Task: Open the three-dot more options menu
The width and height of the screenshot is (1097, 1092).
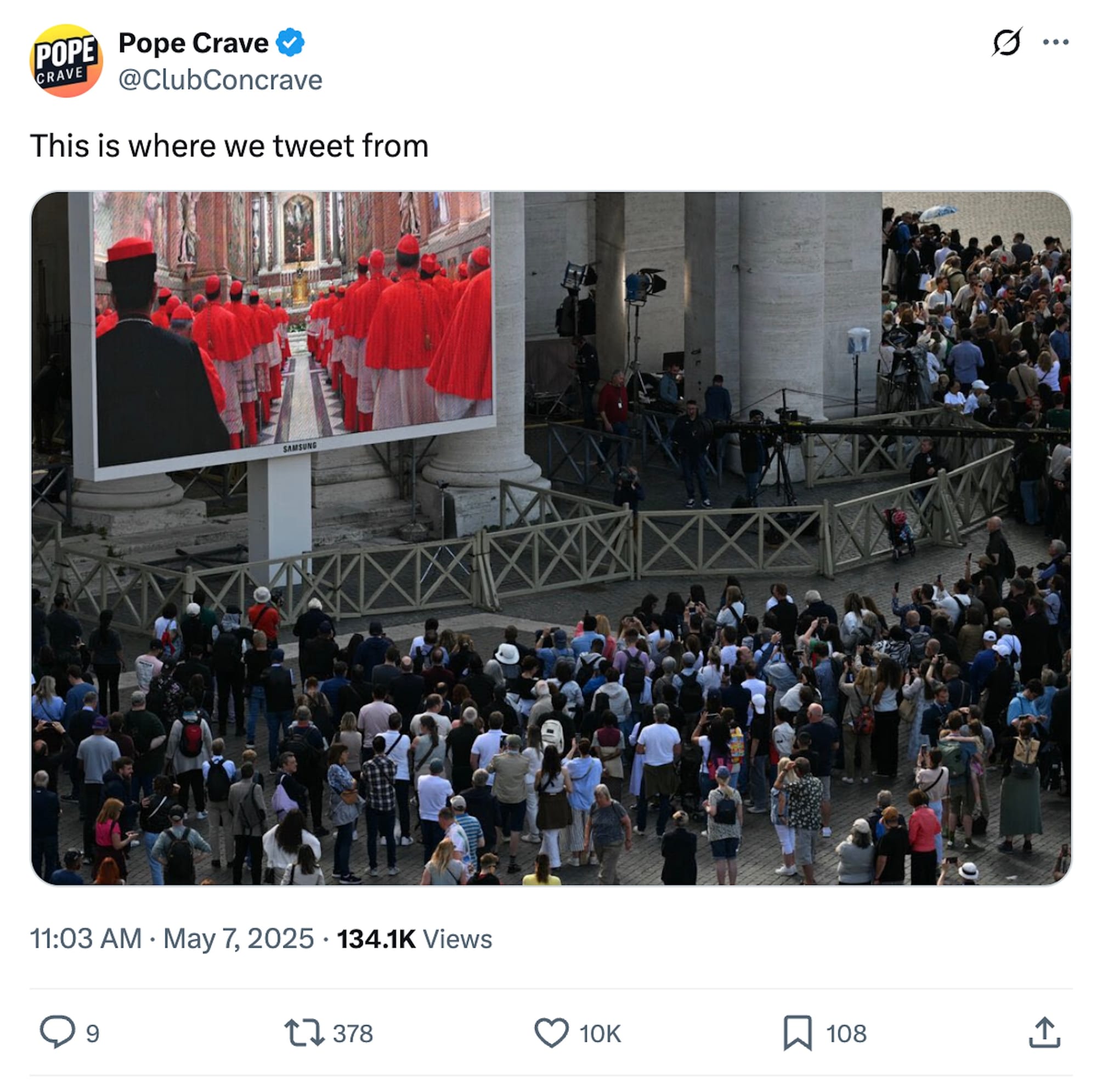Action: click(1056, 42)
